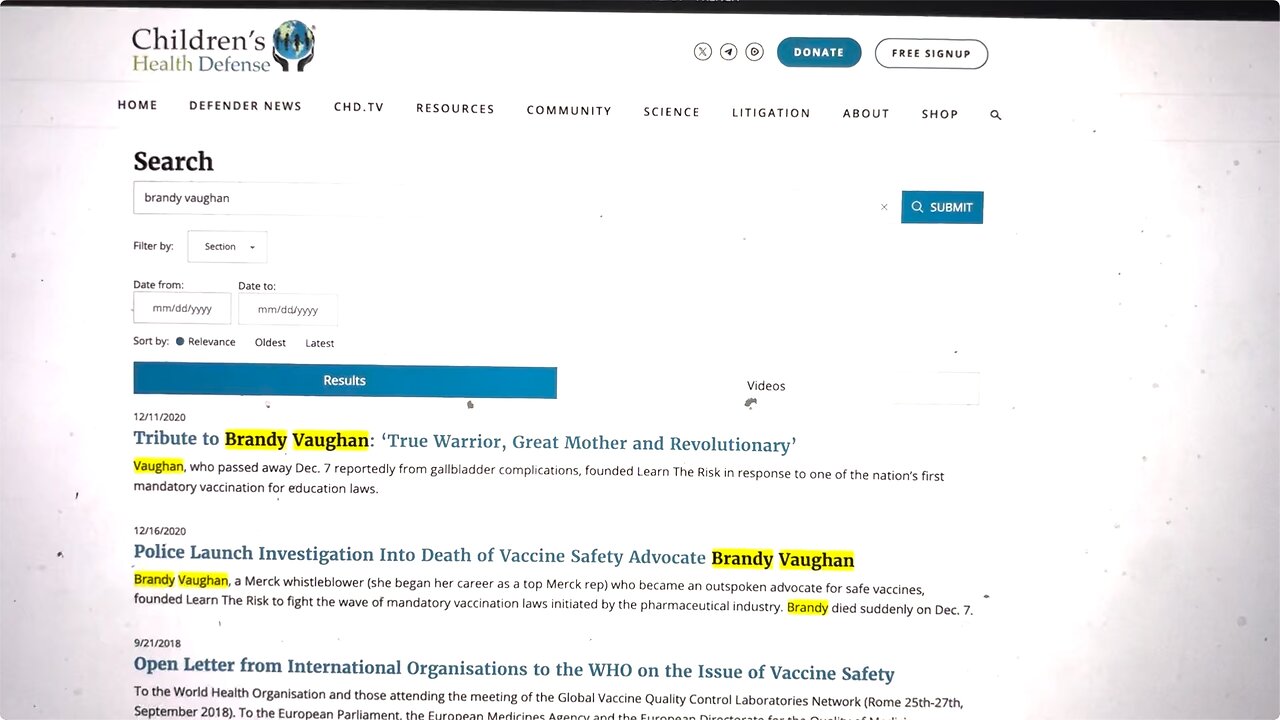The height and width of the screenshot is (720, 1280).
Task: Open the X (Twitter) social icon
Action: tap(703, 52)
